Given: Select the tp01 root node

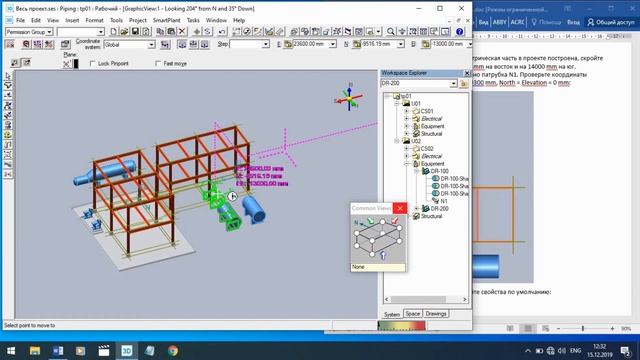Looking at the screenshot, I should (406, 96).
